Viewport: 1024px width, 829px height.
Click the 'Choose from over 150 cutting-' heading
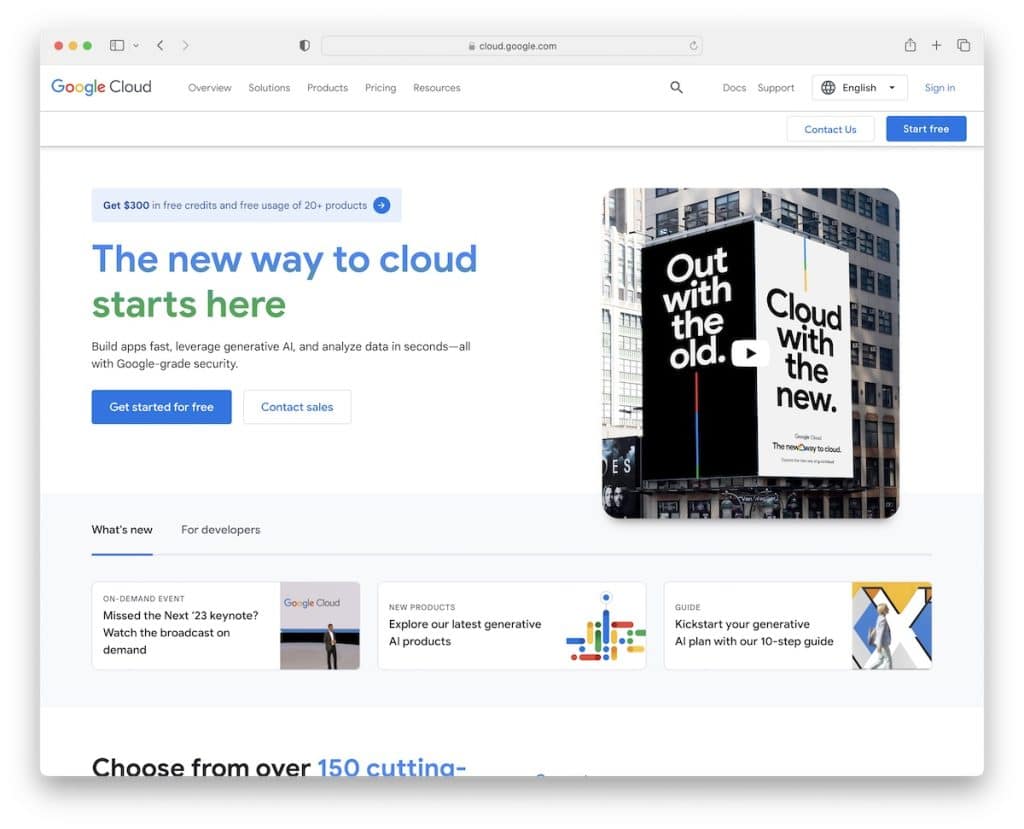click(x=279, y=766)
